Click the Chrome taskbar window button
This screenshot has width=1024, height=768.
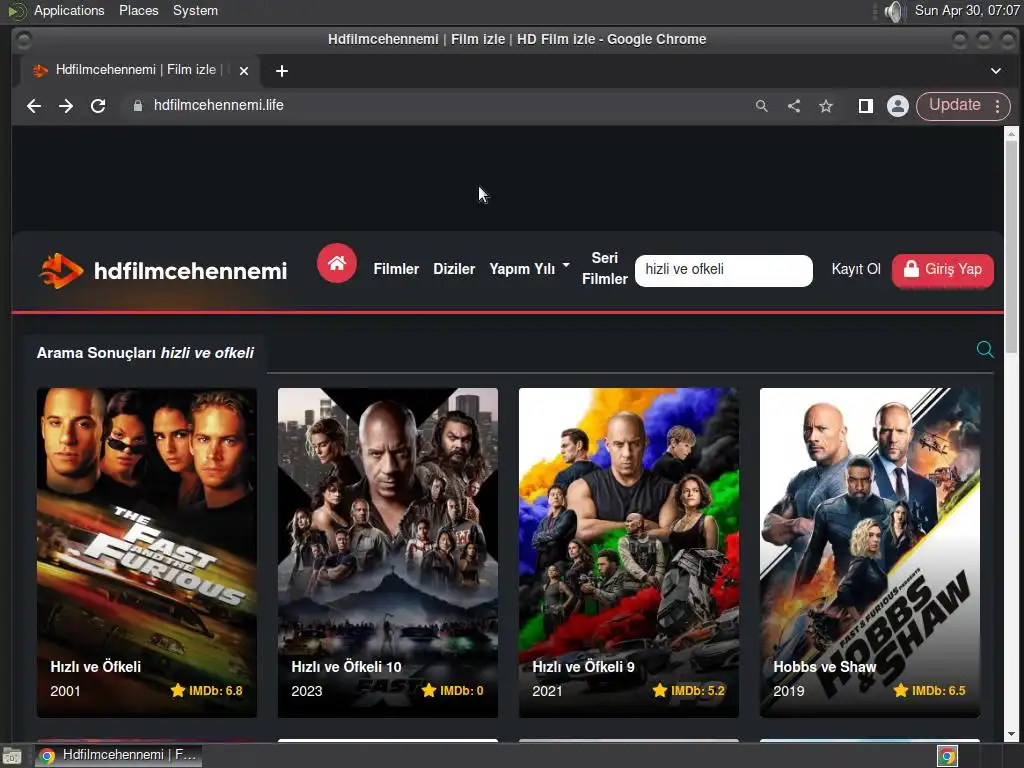[118, 756]
